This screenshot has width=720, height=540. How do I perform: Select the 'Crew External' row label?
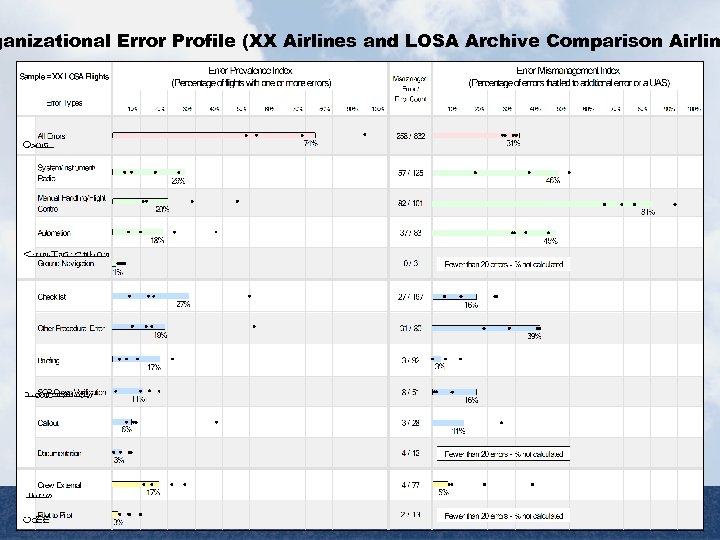click(x=59, y=485)
